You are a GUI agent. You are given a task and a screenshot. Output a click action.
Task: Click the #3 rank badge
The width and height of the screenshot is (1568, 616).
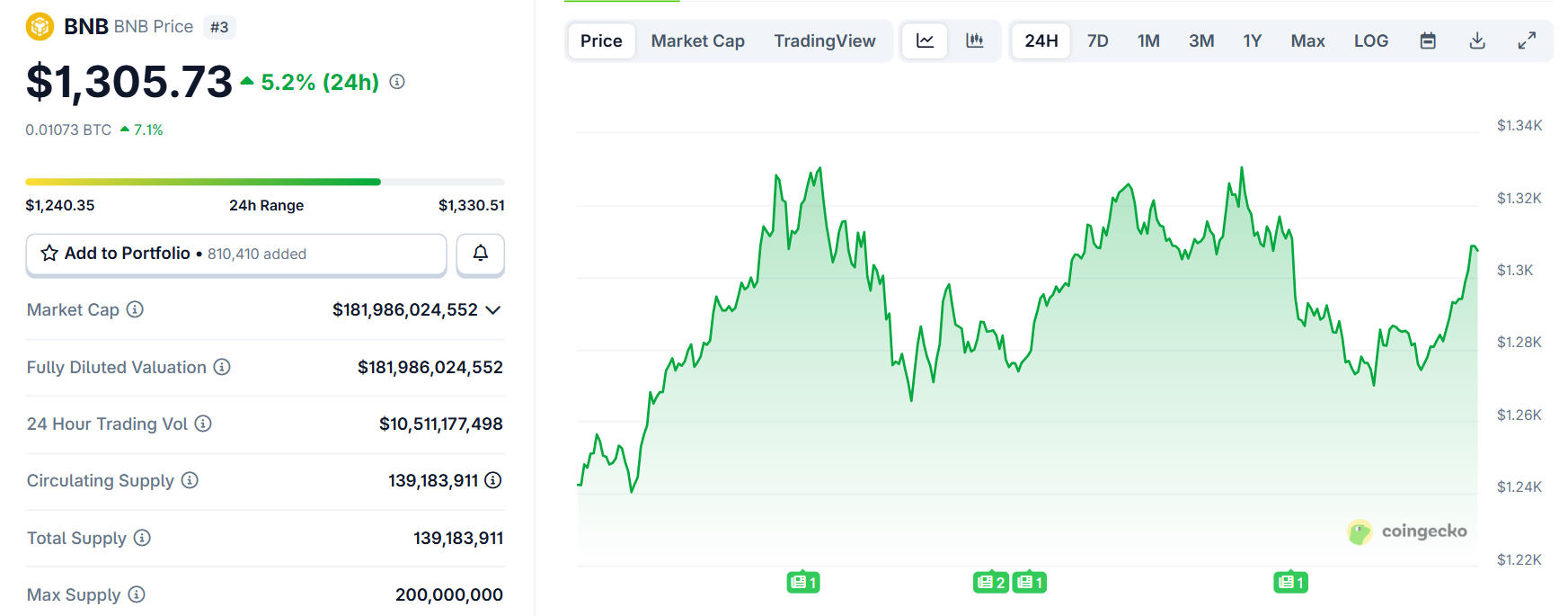tap(219, 27)
